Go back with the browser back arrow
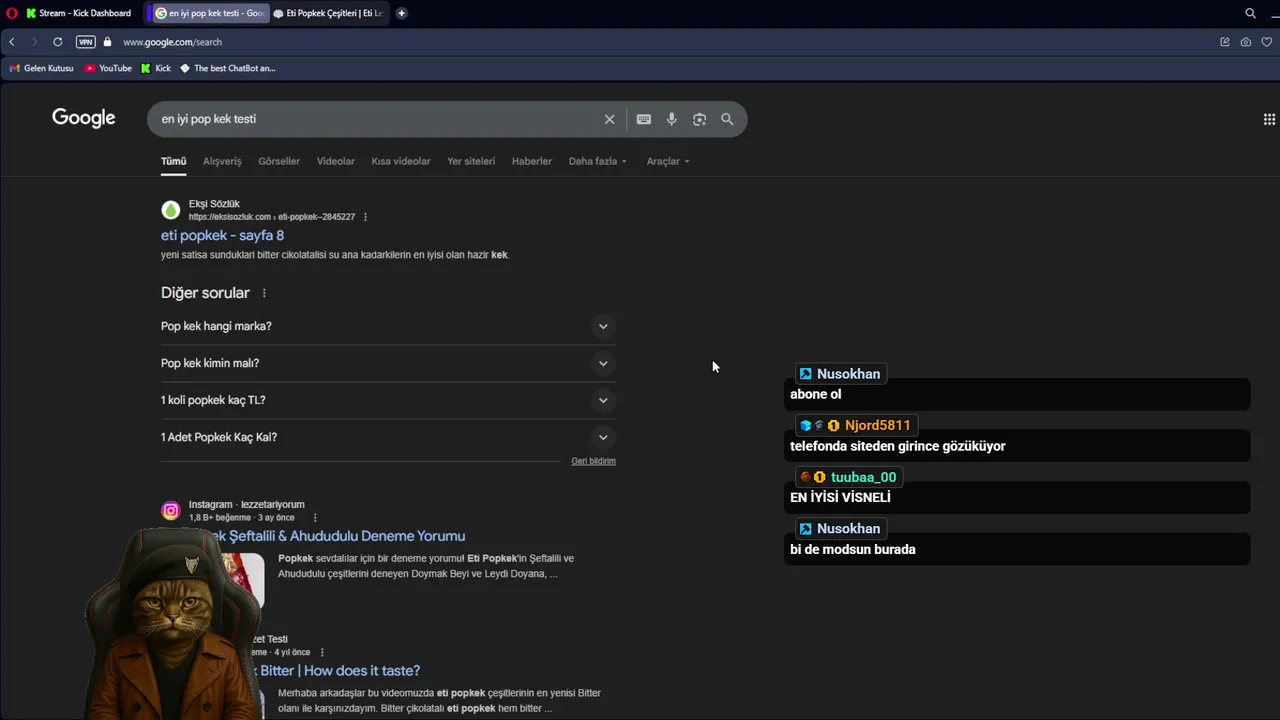Image resolution: width=1280 pixels, height=720 pixels. pyautogui.click(x=12, y=42)
